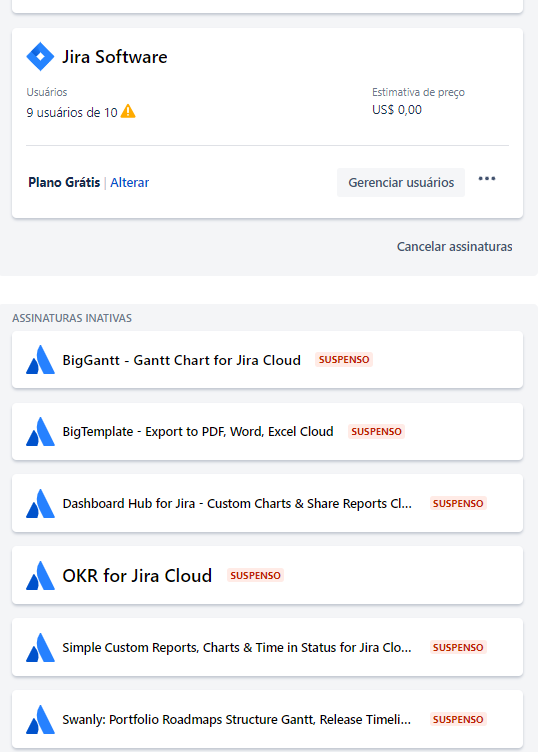Click the US$ 0,00 price estimate

[397, 110]
